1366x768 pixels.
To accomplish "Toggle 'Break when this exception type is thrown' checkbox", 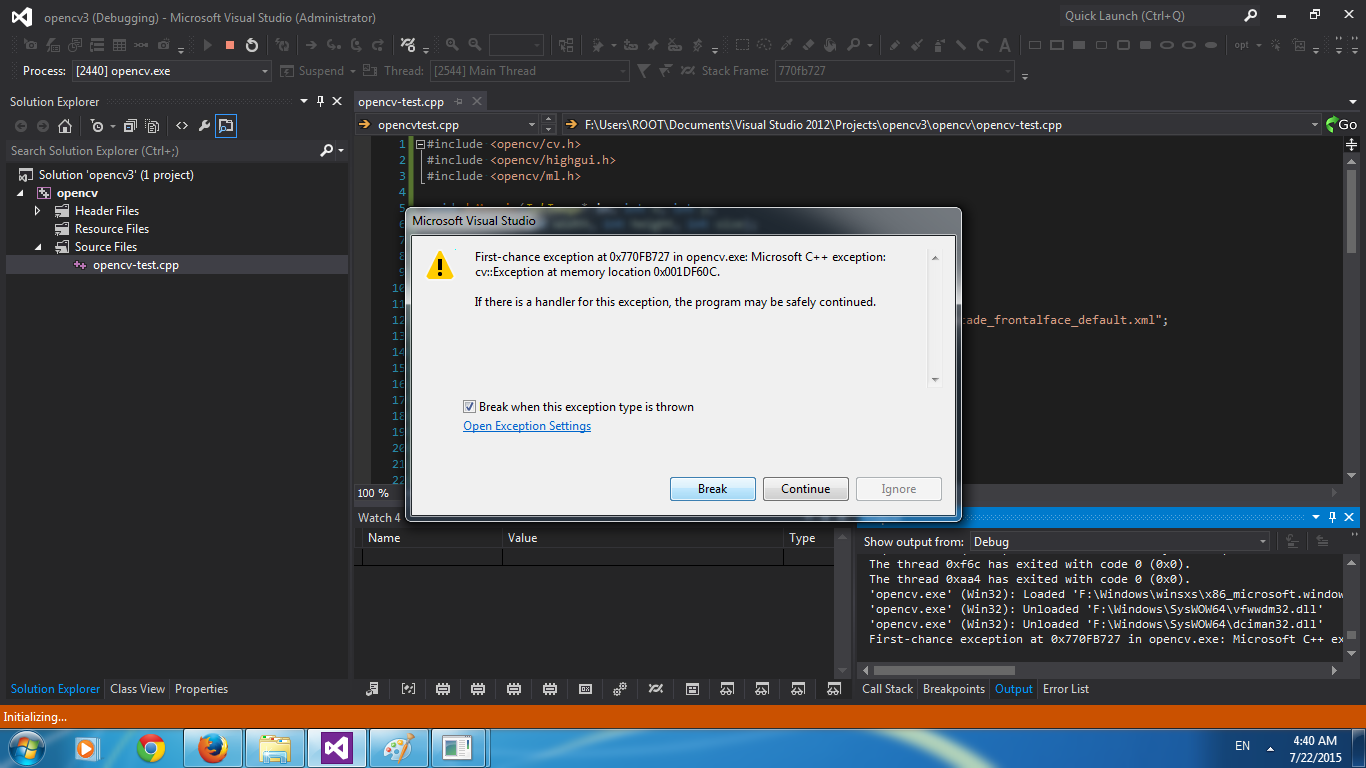I will pos(469,407).
